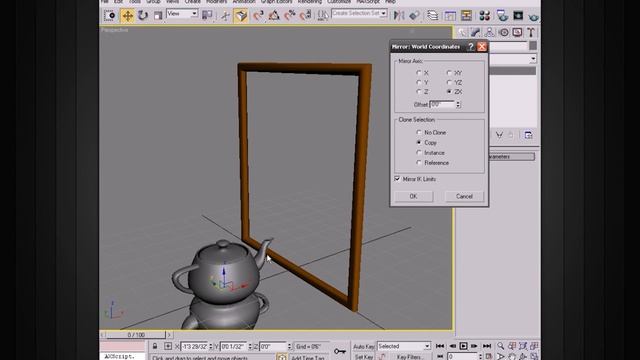Click the Z coordinate field
Image resolution: width=640 pixels, height=360 pixels.
click(x=273, y=347)
